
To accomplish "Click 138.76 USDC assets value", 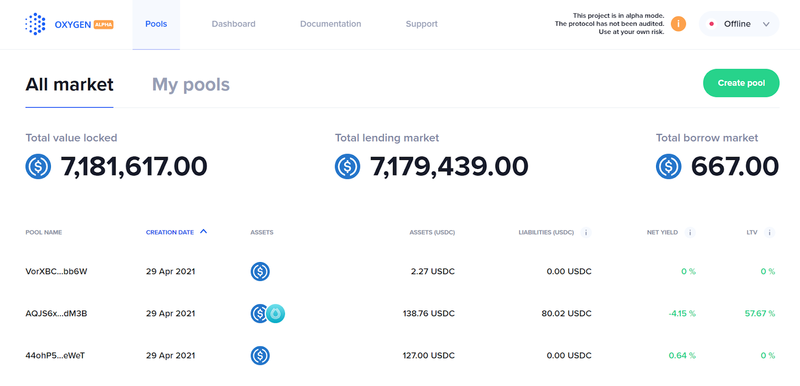I will 429,314.
